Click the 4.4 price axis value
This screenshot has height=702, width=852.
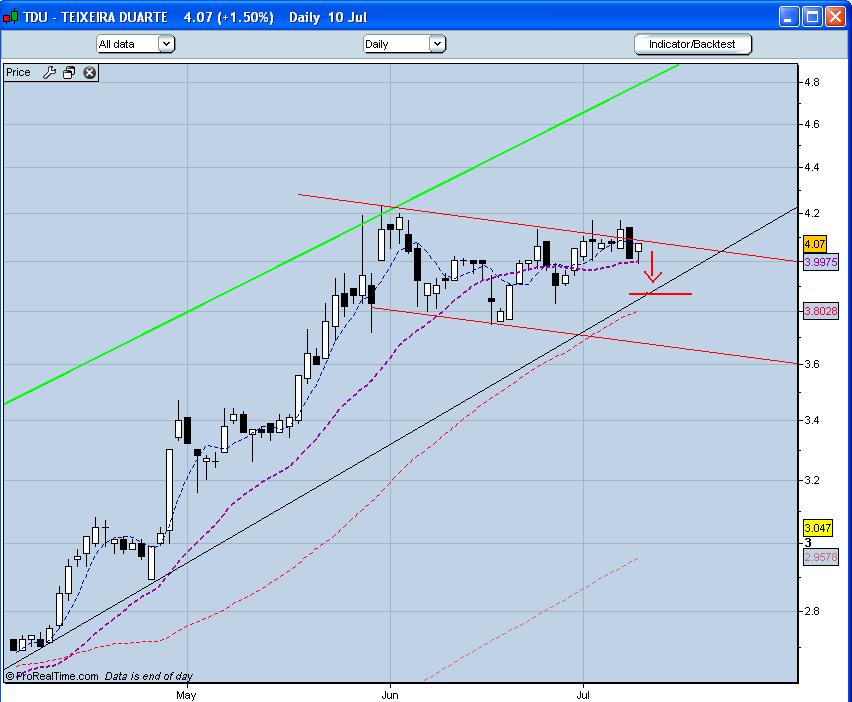tap(812, 167)
